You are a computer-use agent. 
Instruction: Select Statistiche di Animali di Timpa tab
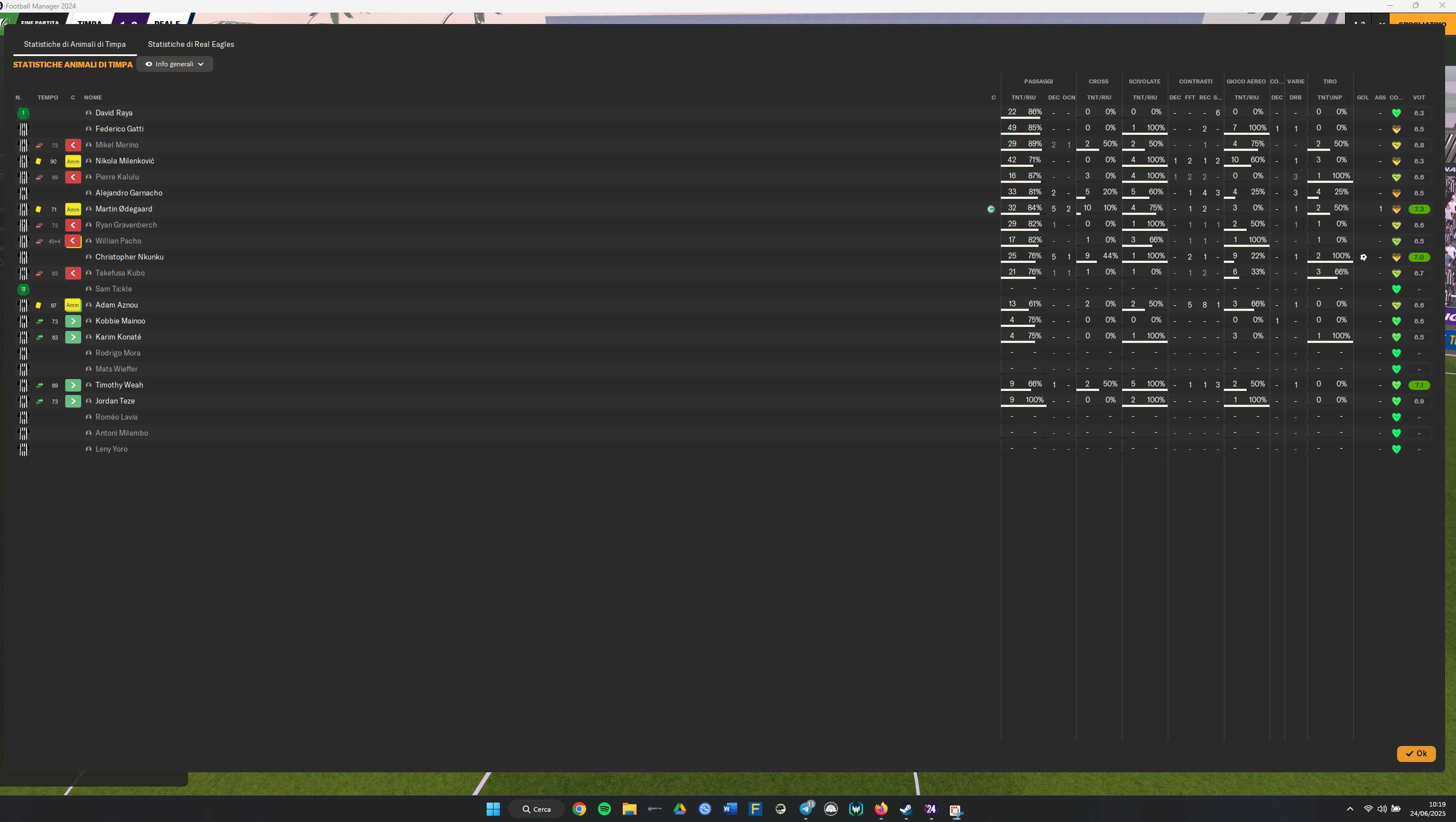tap(75, 44)
